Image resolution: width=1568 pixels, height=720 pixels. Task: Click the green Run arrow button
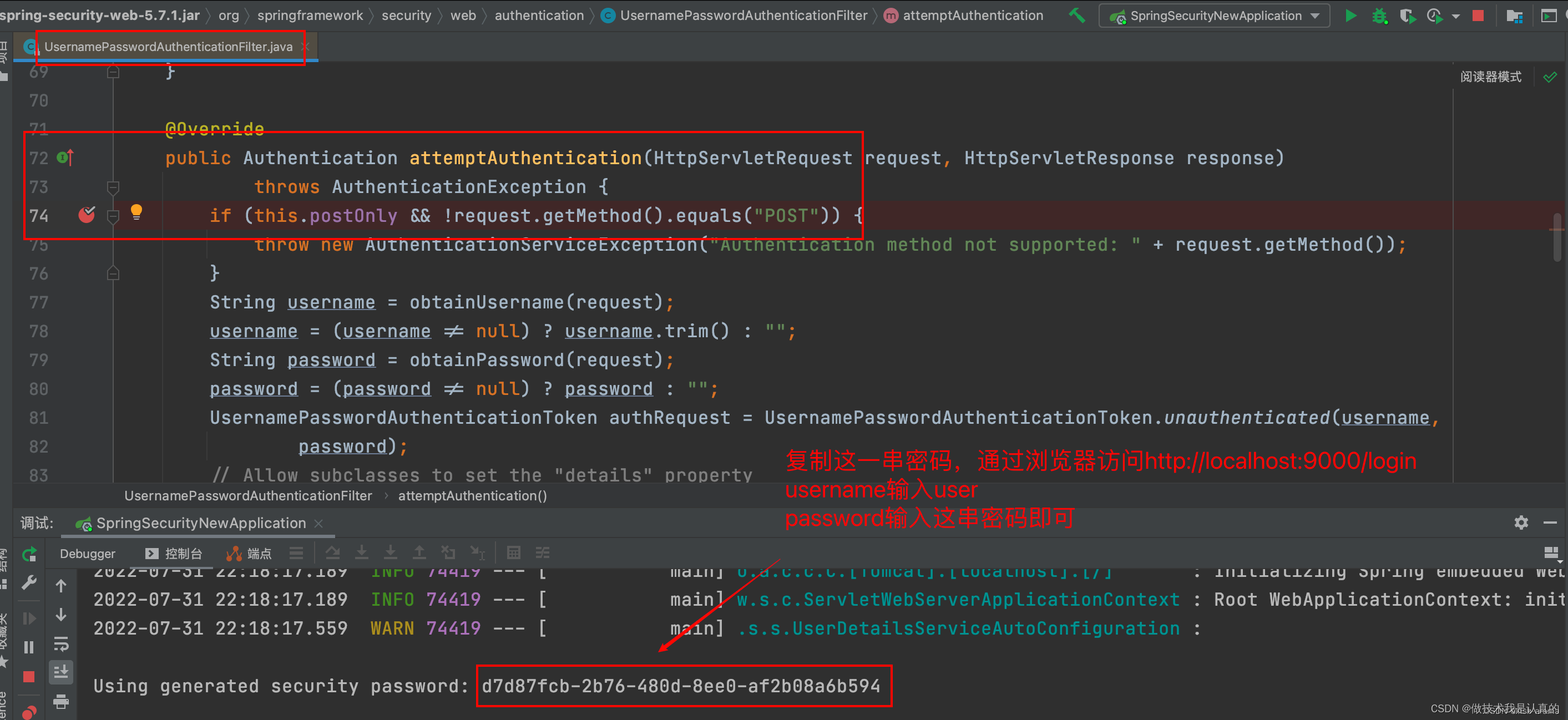click(1350, 15)
